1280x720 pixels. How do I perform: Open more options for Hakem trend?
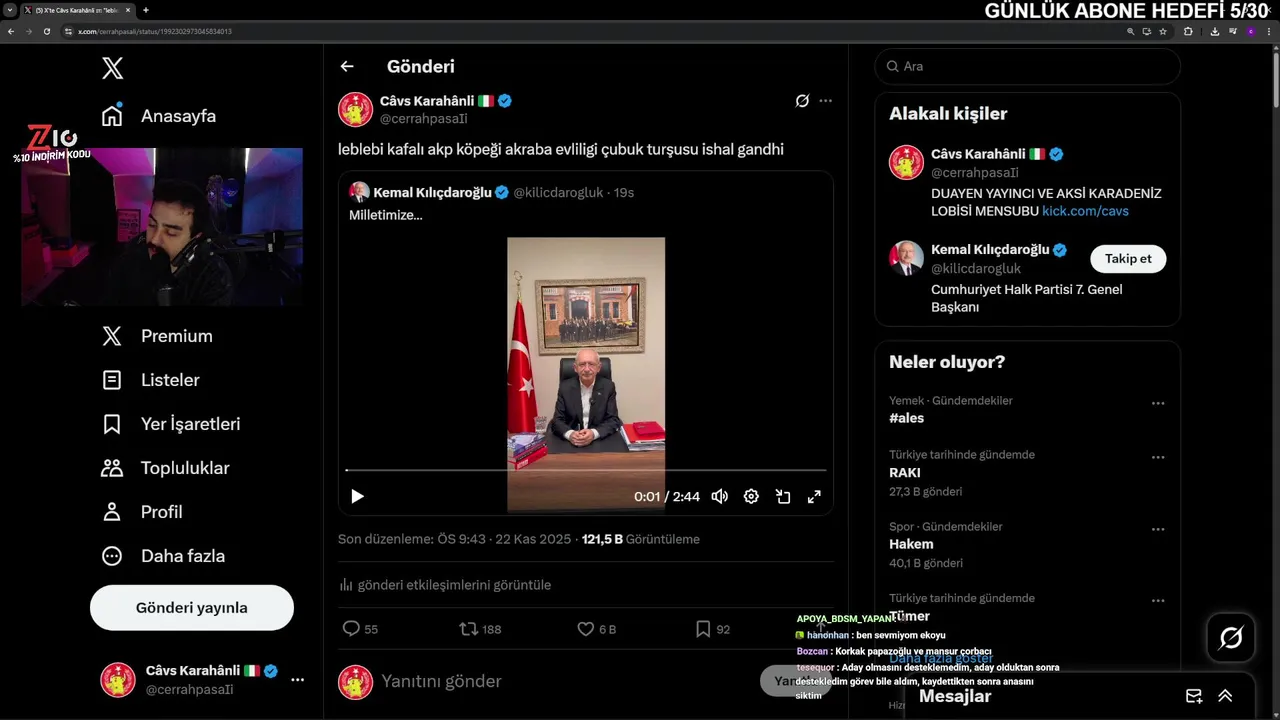(x=1158, y=529)
